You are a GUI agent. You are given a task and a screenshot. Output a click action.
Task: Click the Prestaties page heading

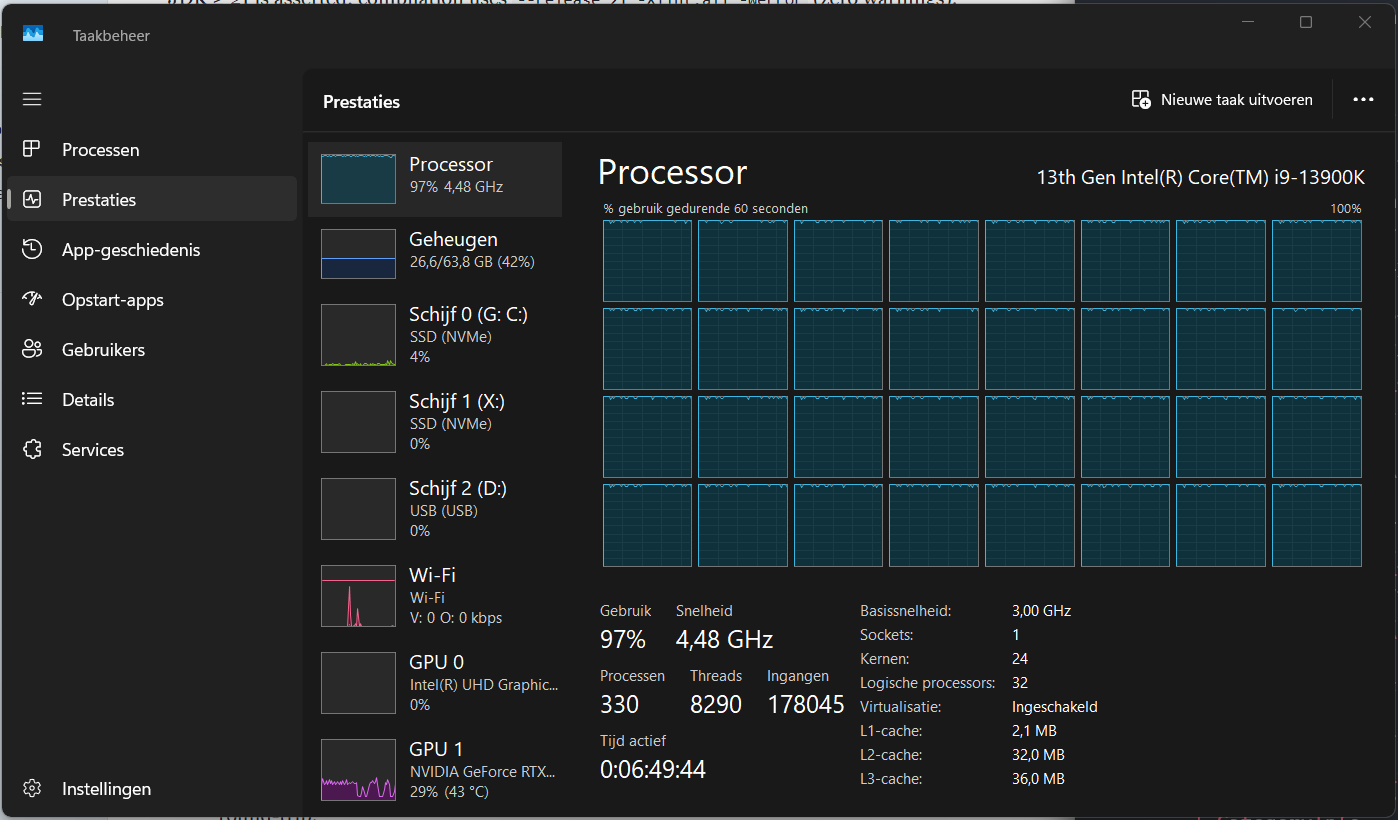pos(362,102)
